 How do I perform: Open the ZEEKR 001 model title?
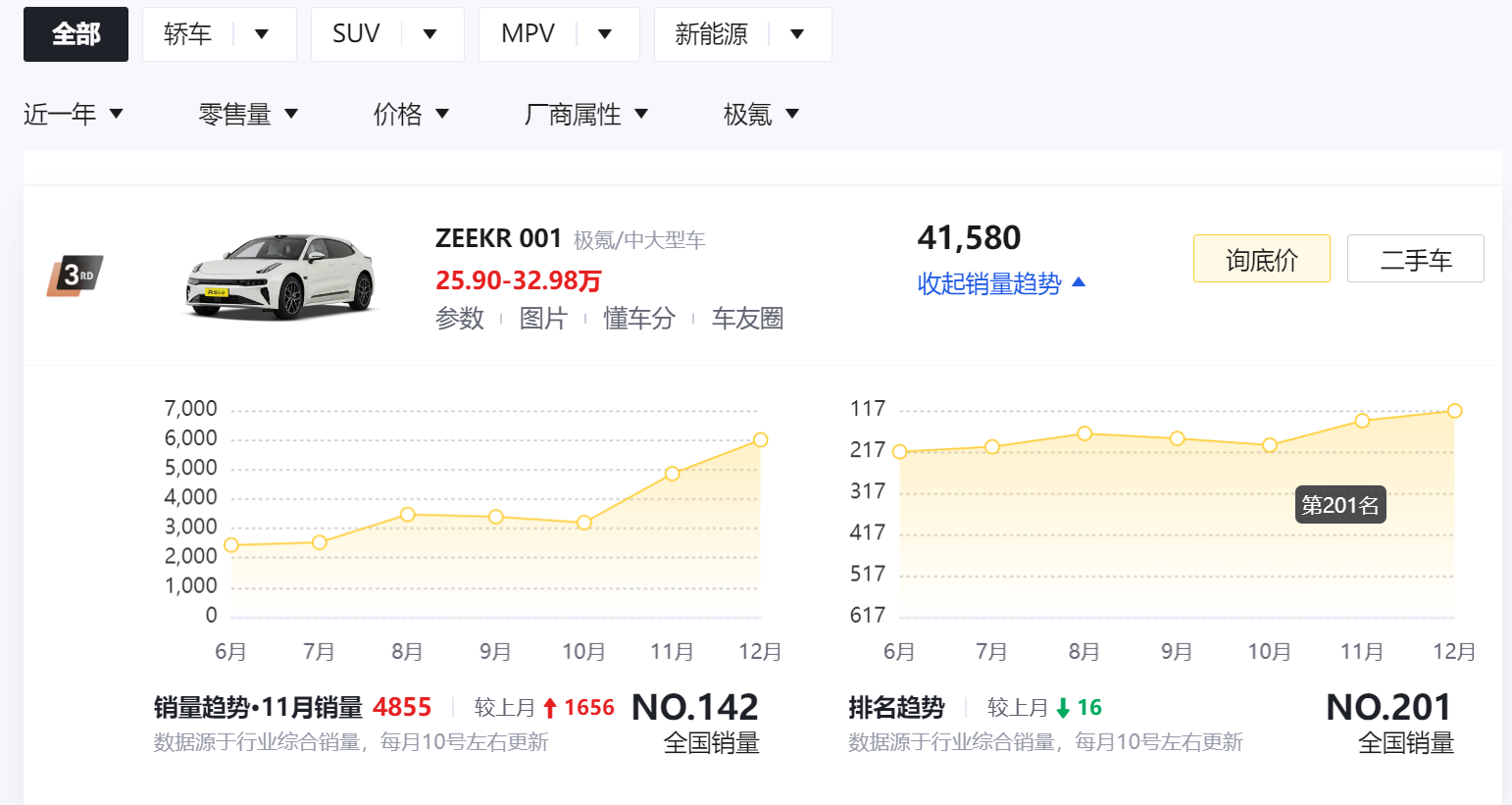point(498,238)
